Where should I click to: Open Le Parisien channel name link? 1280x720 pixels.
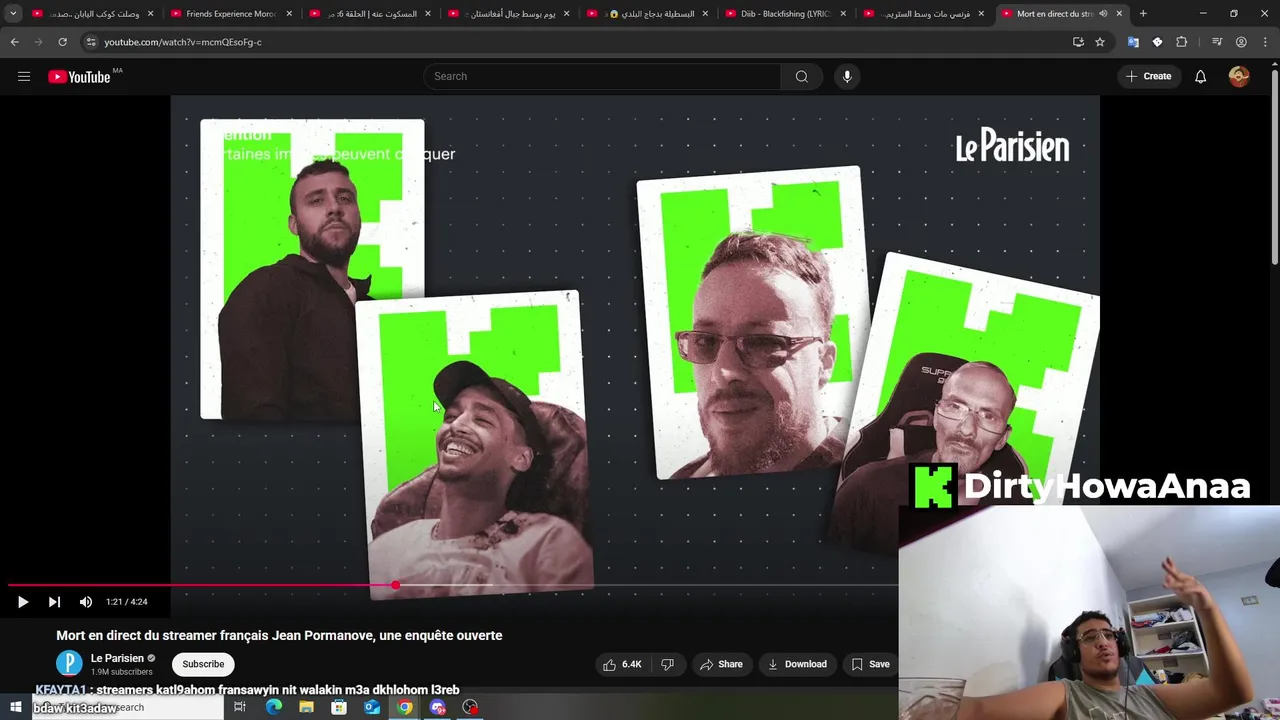117,658
